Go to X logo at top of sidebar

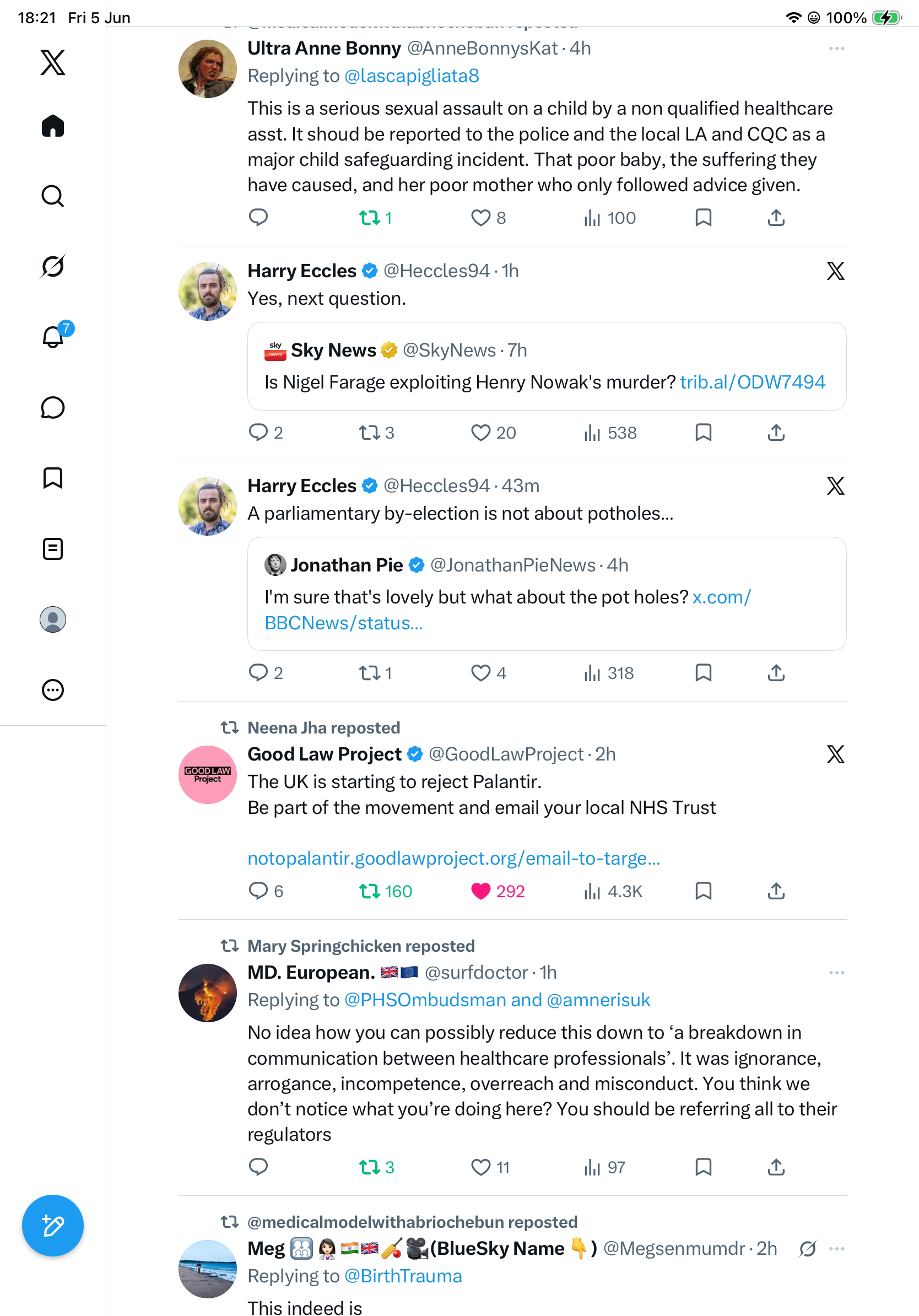pos(53,62)
